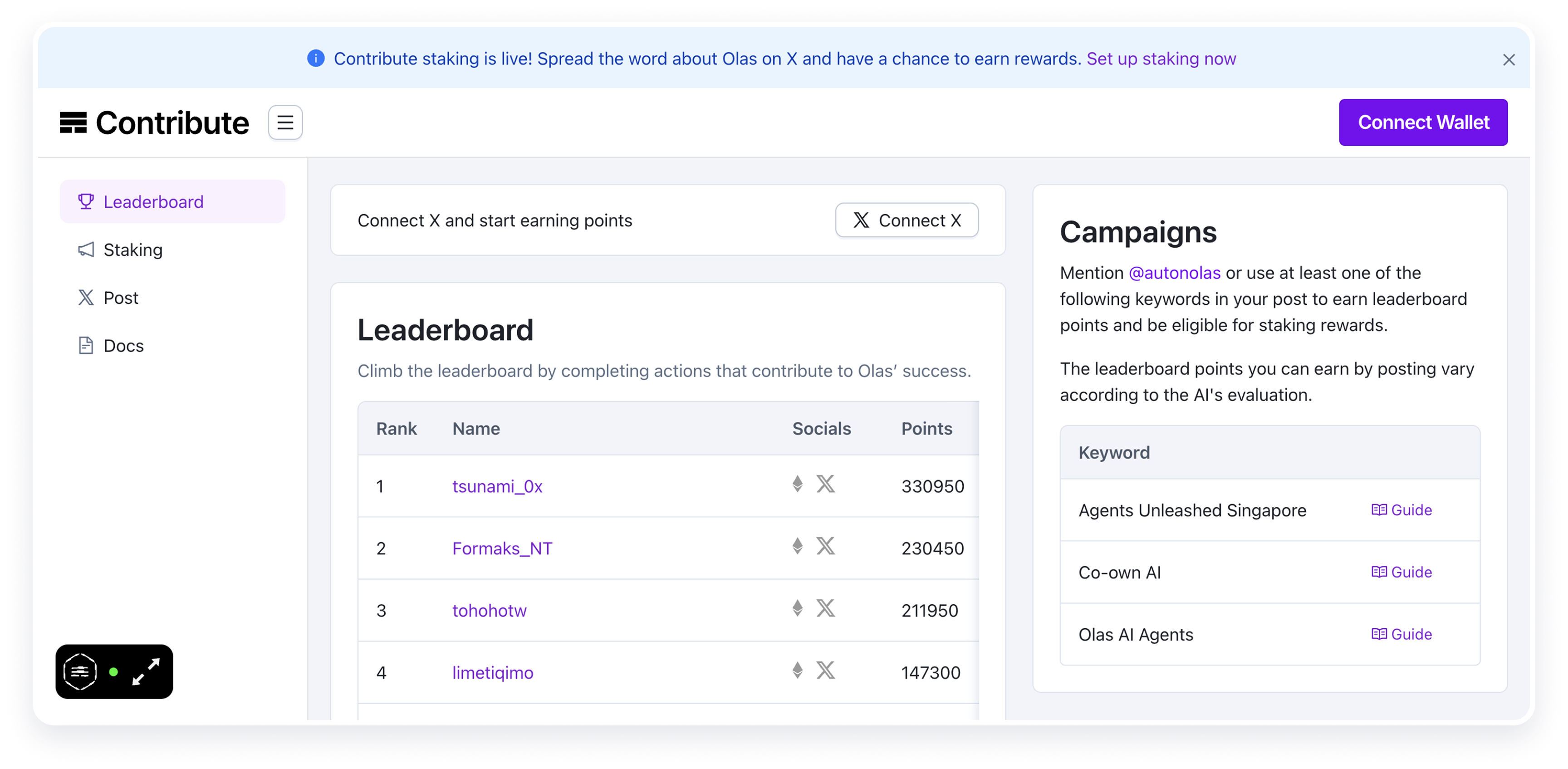This screenshot has width=1568, height=769.
Task: Click the Contribute logo icon
Action: click(73, 122)
